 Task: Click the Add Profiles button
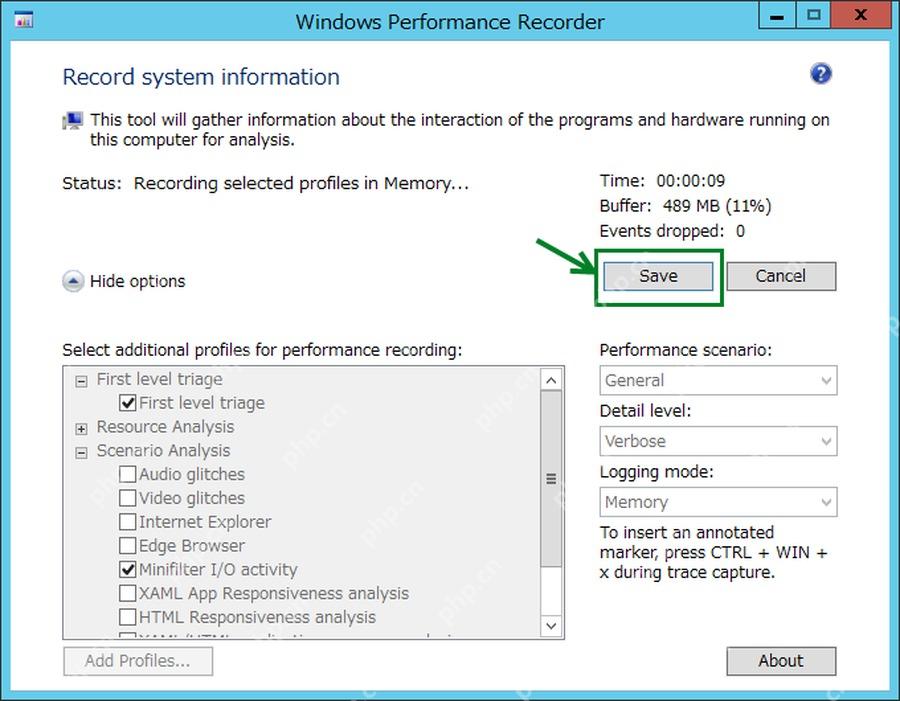tap(138, 661)
